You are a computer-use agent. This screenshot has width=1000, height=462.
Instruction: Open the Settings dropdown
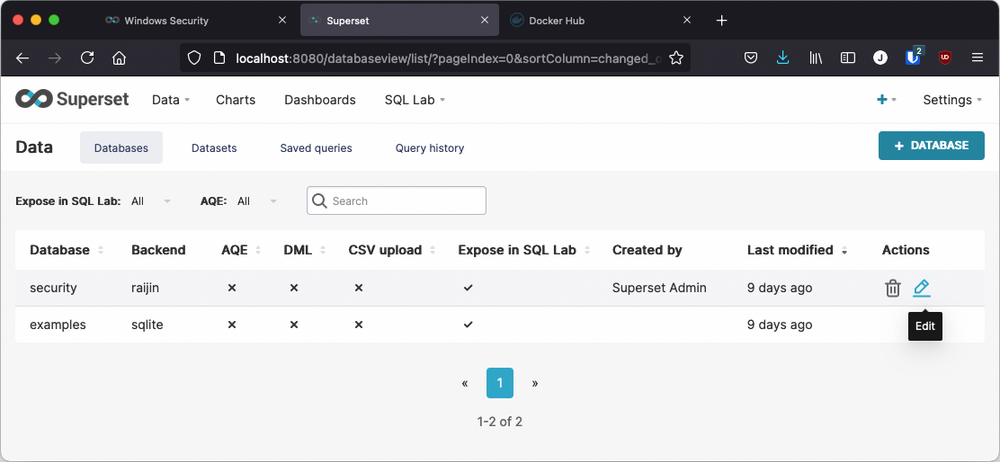tap(952, 100)
